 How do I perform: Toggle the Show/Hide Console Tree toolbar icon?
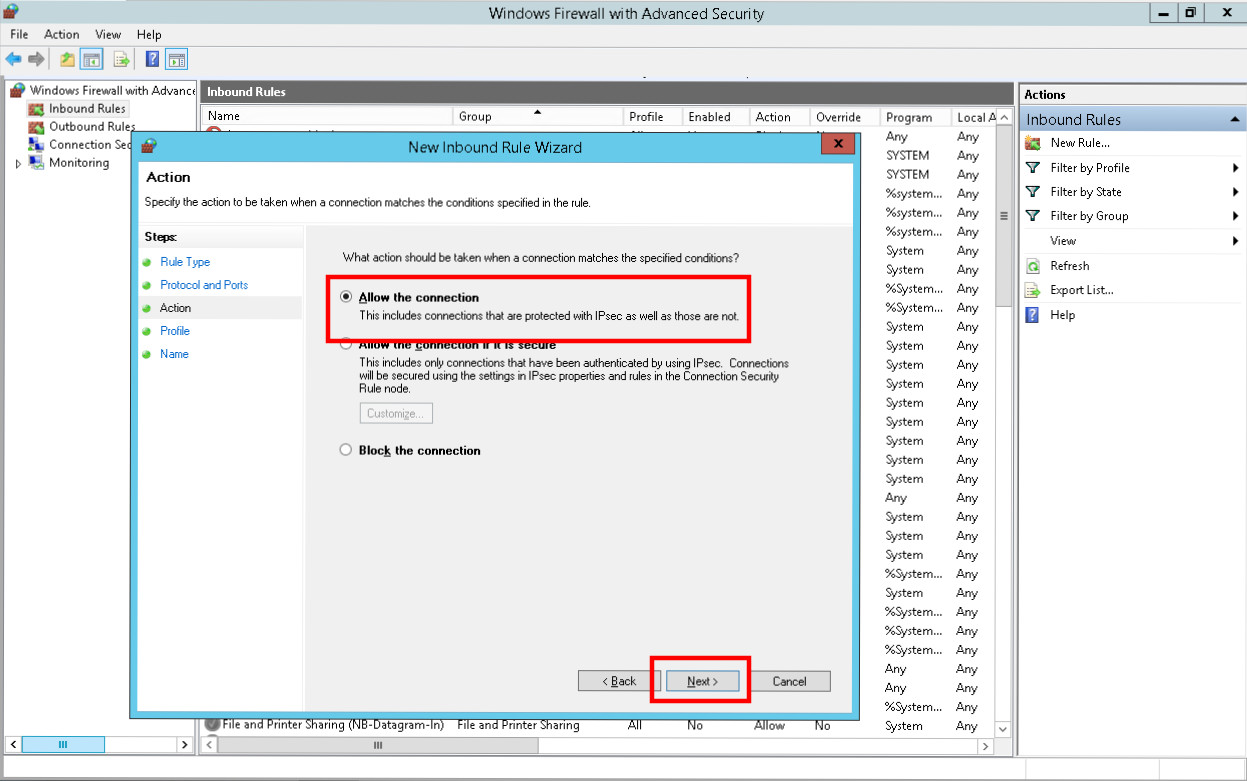tap(91, 59)
